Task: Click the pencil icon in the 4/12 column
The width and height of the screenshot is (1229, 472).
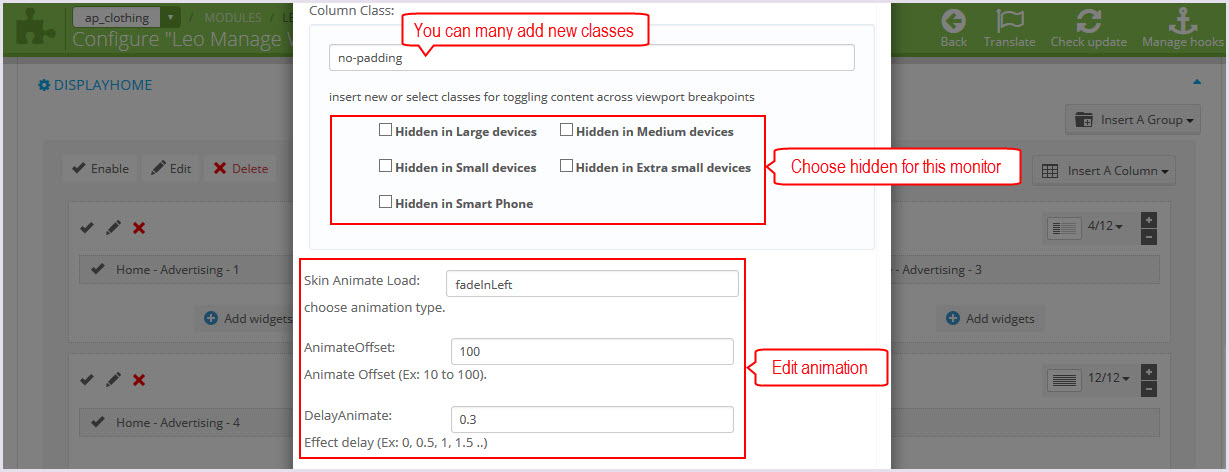Action: [x=113, y=228]
